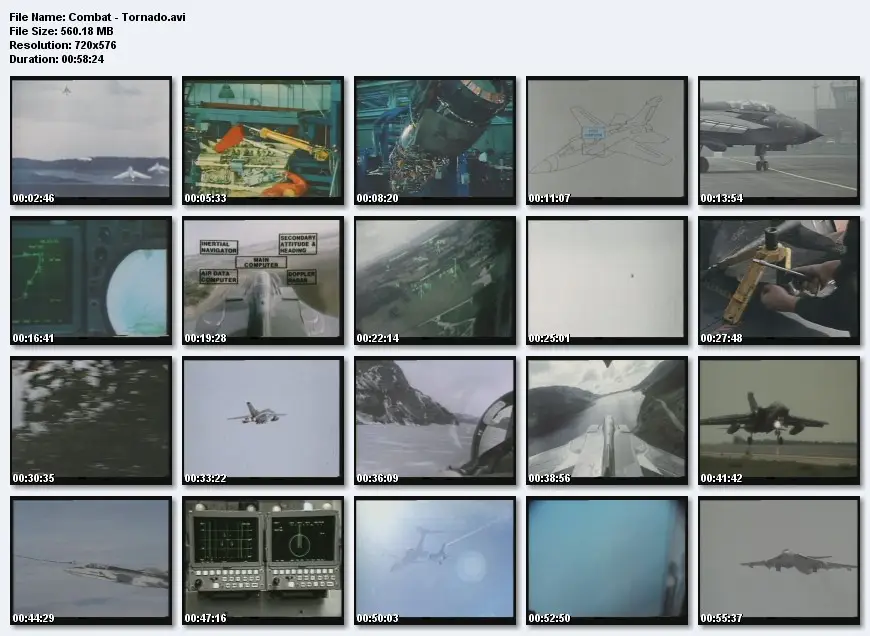This screenshot has height=636, width=870.
Task: Select the refueling frame at 00:44:29
Action: click(x=91, y=560)
